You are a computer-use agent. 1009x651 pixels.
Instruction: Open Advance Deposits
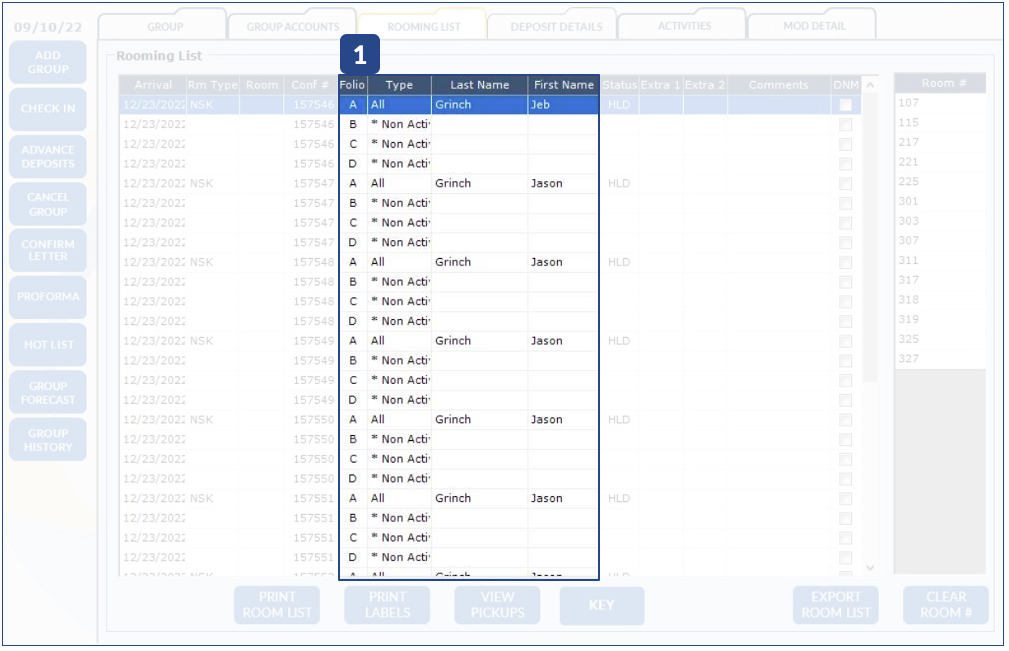coord(48,157)
